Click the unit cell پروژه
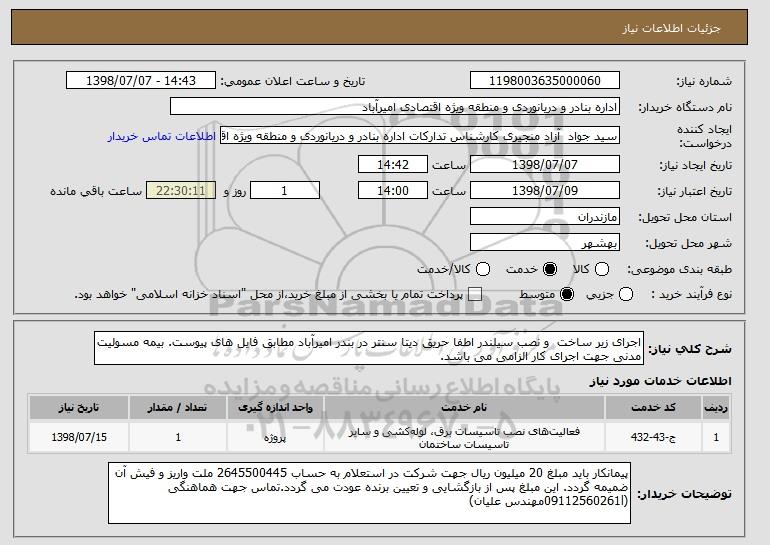 275,437
